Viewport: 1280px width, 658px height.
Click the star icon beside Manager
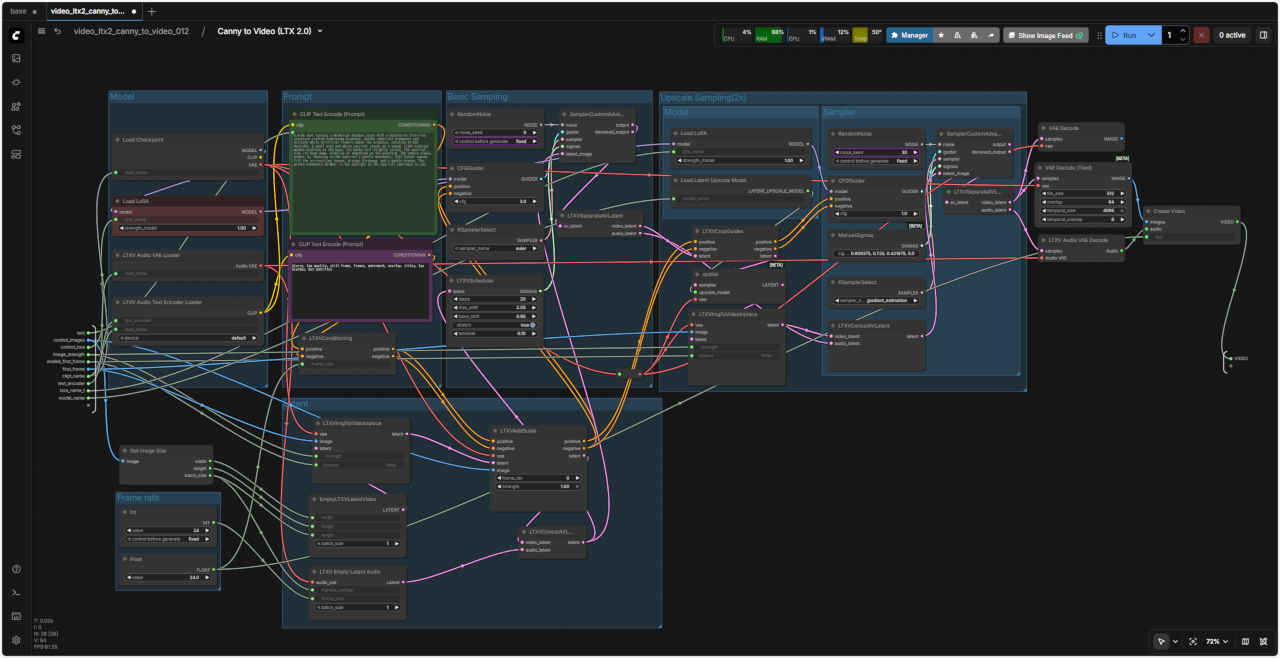click(x=941, y=35)
